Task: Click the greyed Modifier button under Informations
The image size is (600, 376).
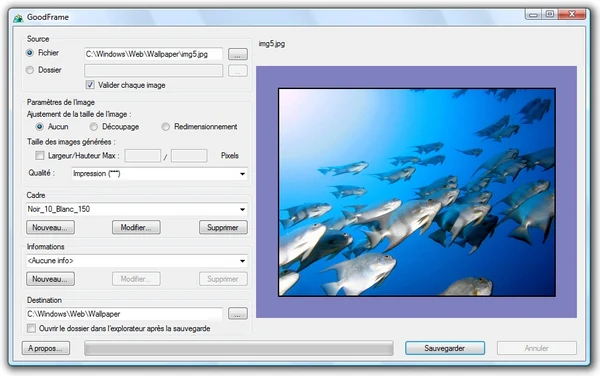Action: tap(136, 279)
